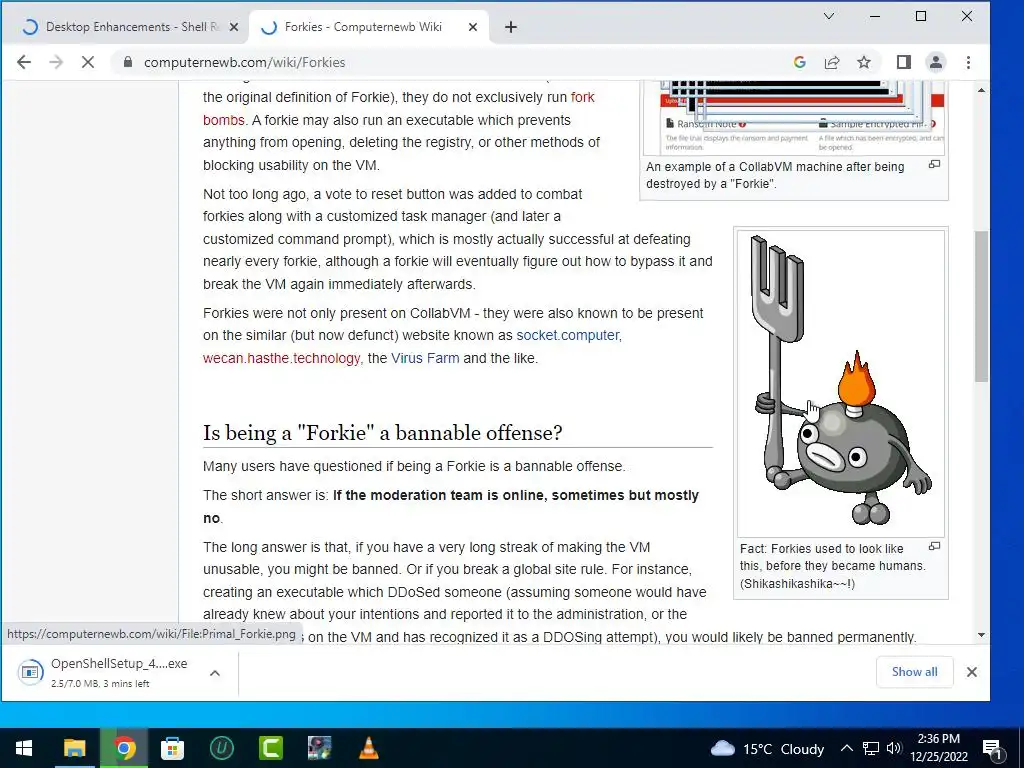1024x768 pixels.
Task: Stop loading the page
Action: (88, 62)
